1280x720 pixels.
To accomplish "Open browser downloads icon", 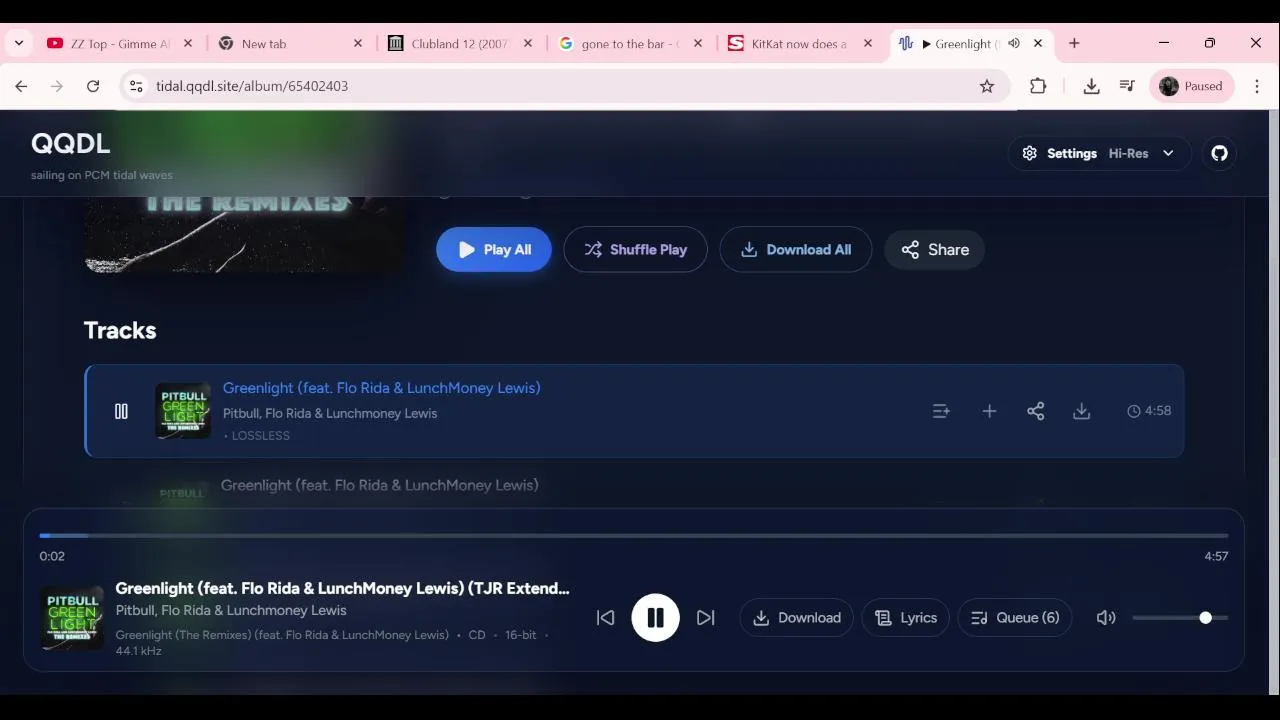I will point(1091,86).
